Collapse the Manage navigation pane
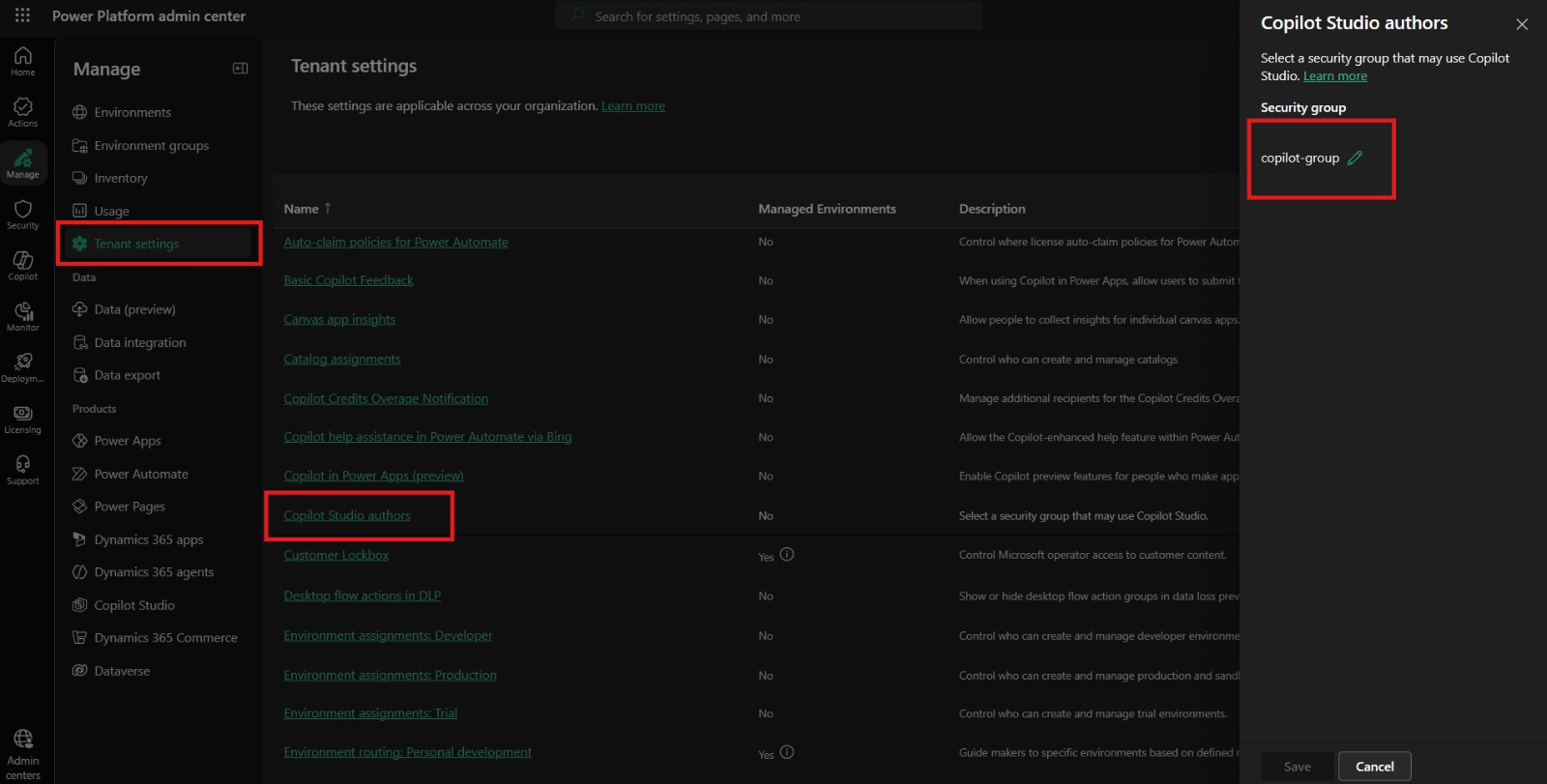The height and width of the screenshot is (784, 1547). [241, 69]
